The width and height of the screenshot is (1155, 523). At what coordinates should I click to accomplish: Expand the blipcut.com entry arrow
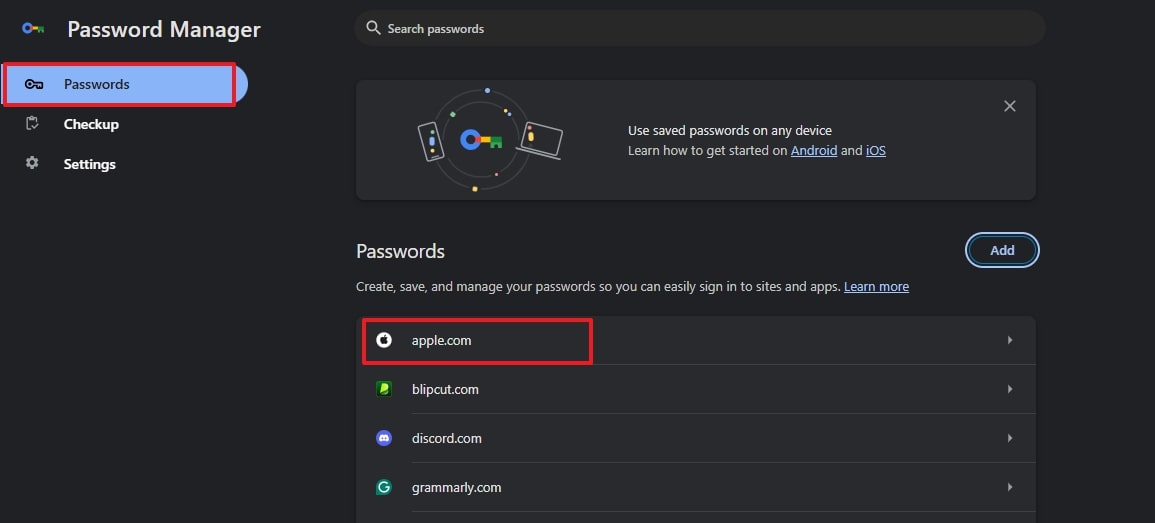[1010, 389]
